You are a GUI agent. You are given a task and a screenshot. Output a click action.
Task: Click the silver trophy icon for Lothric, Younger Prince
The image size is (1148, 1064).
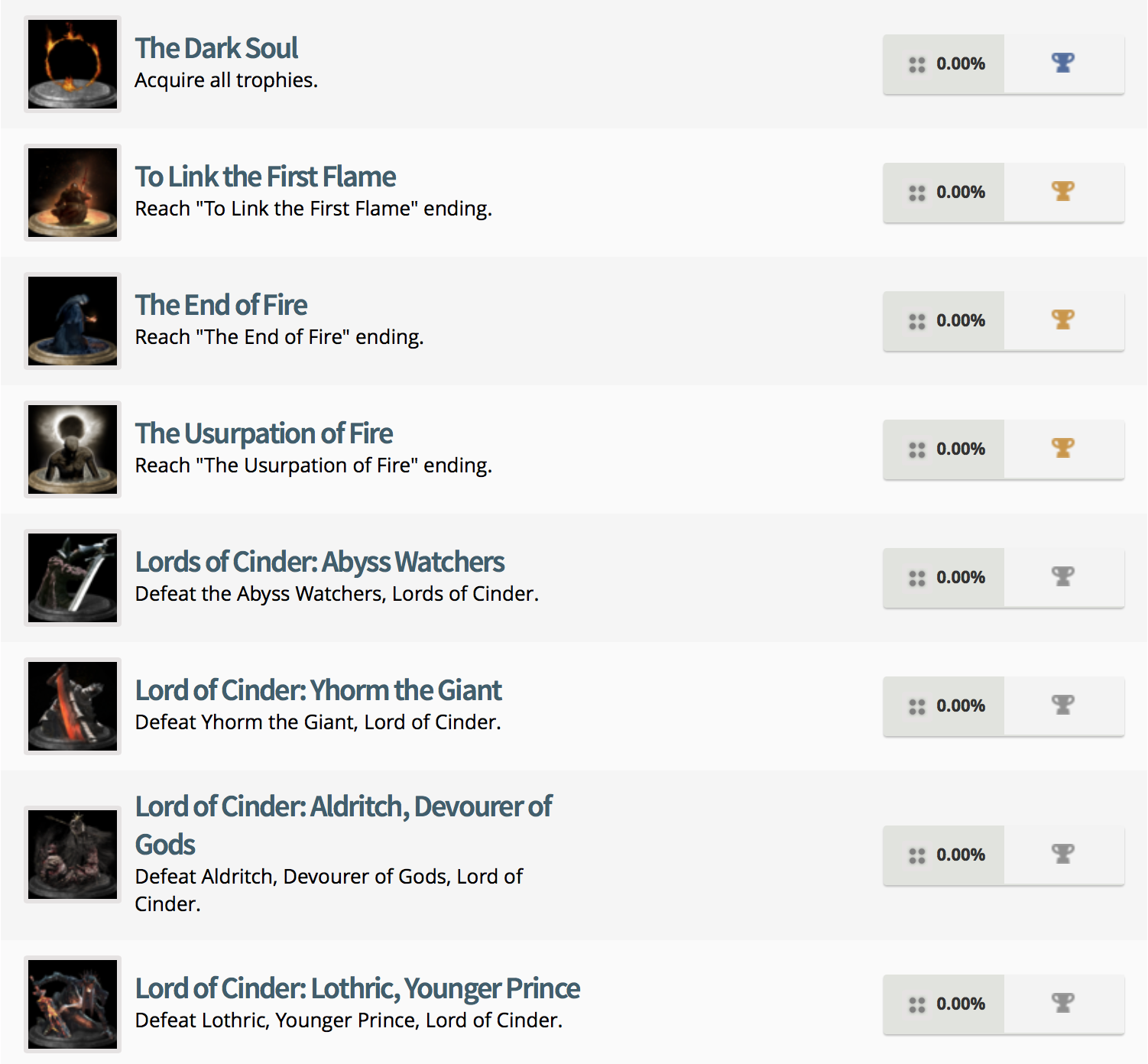pyautogui.click(x=1063, y=1004)
